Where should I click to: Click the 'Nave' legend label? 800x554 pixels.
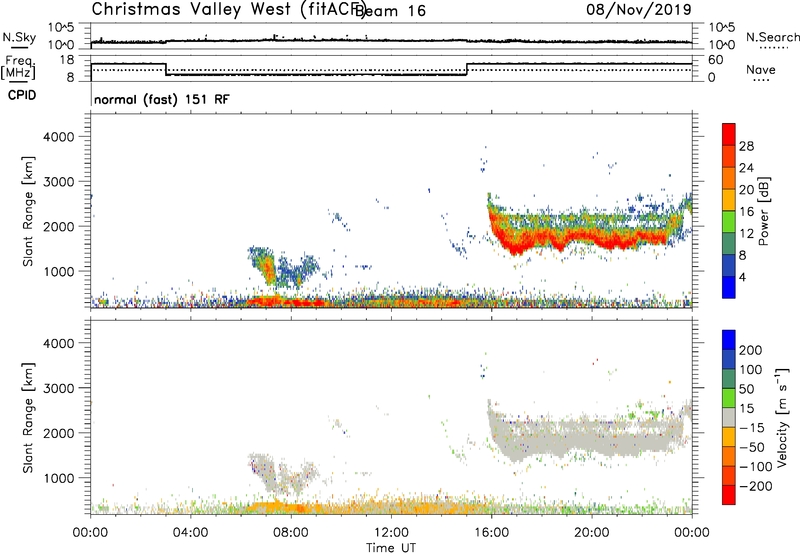761,69
